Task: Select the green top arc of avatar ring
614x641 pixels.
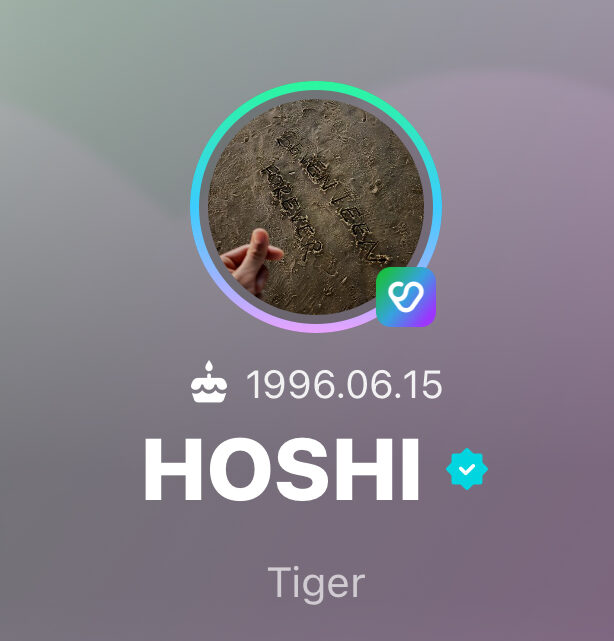Action: pyautogui.click(x=316, y=86)
